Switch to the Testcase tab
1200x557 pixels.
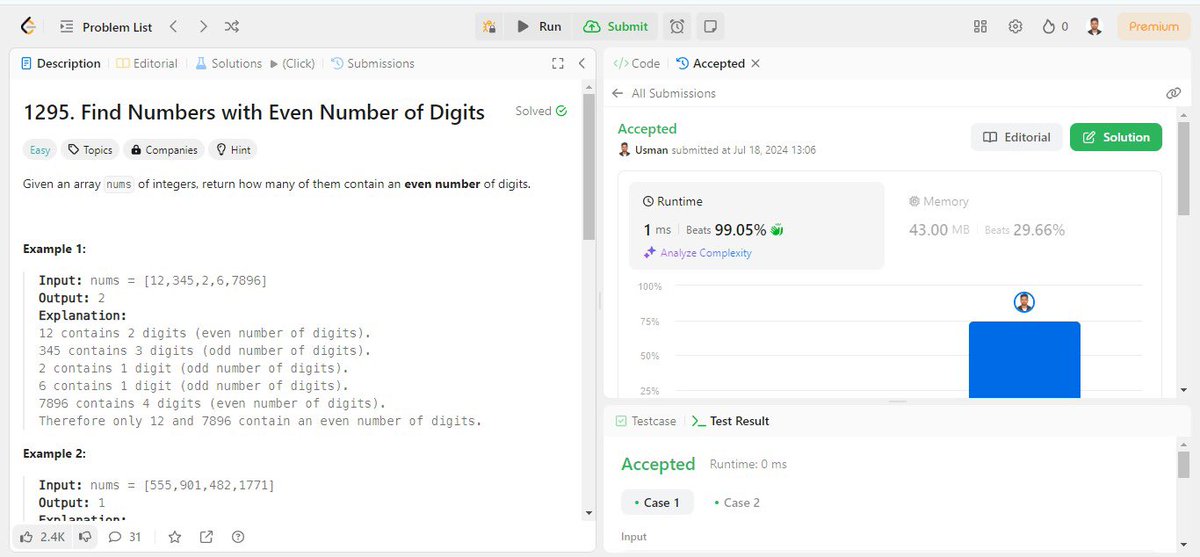click(x=644, y=421)
